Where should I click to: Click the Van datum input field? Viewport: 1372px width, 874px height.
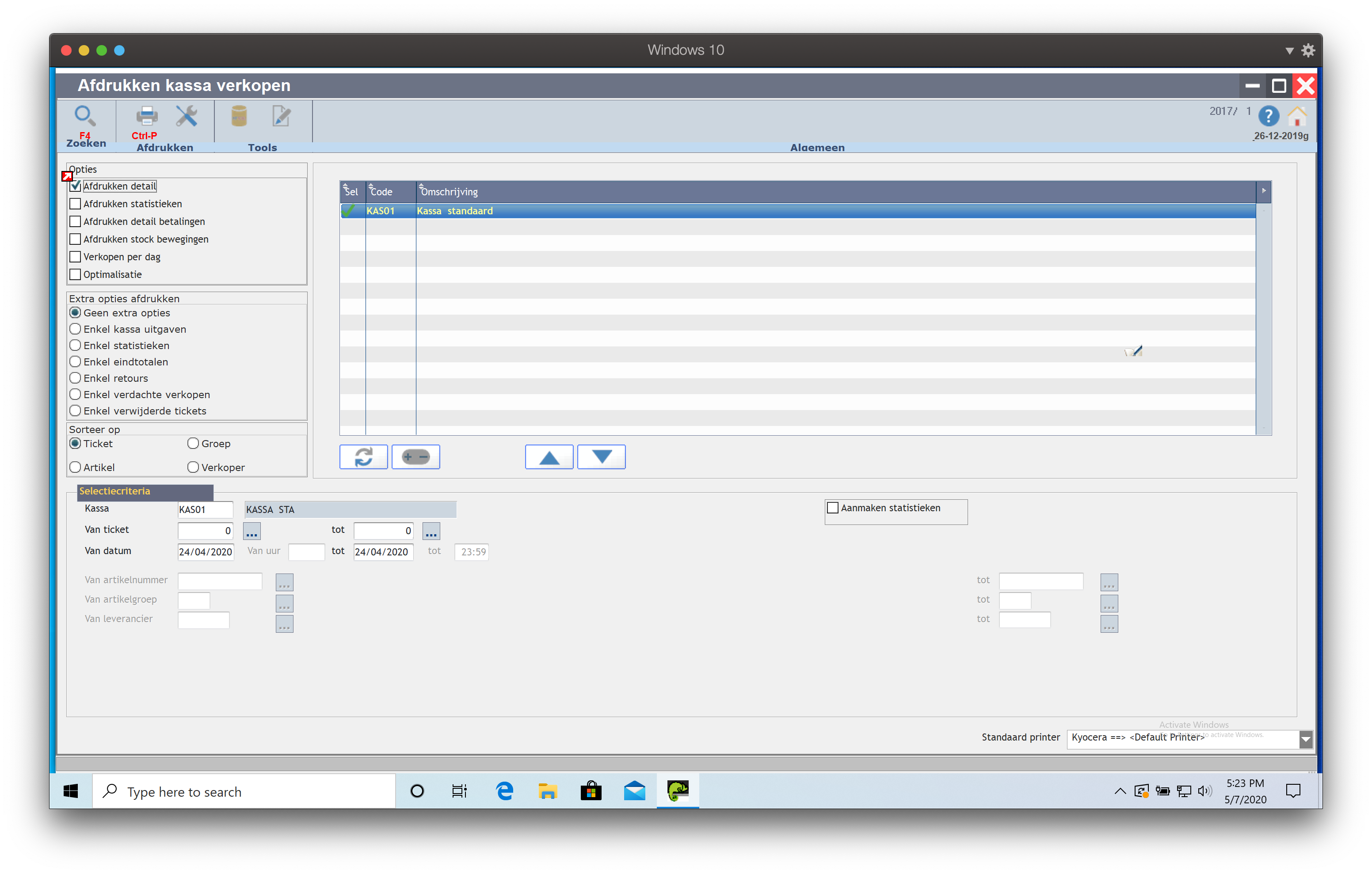[x=205, y=552]
